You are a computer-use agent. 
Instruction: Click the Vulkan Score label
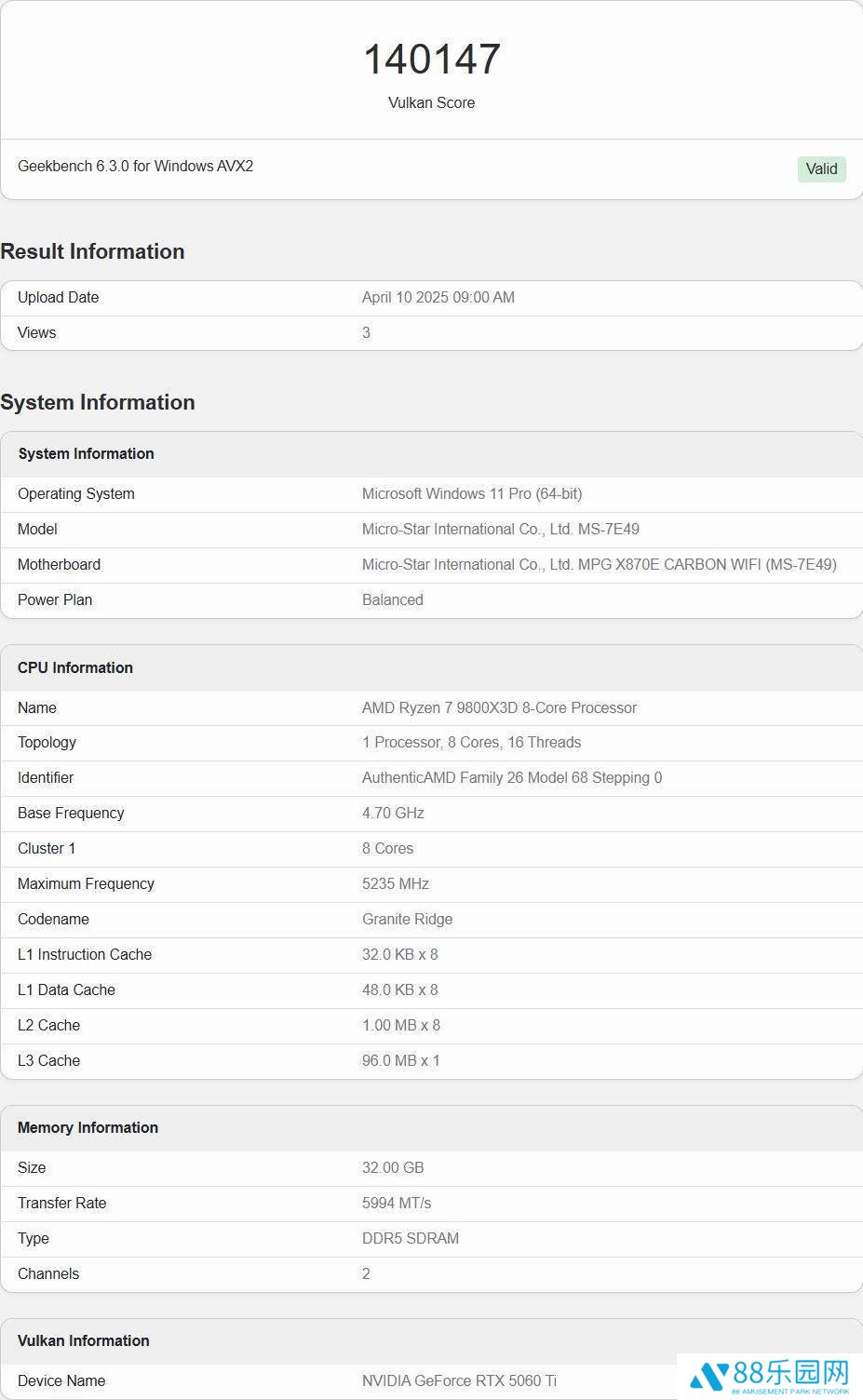431,103
